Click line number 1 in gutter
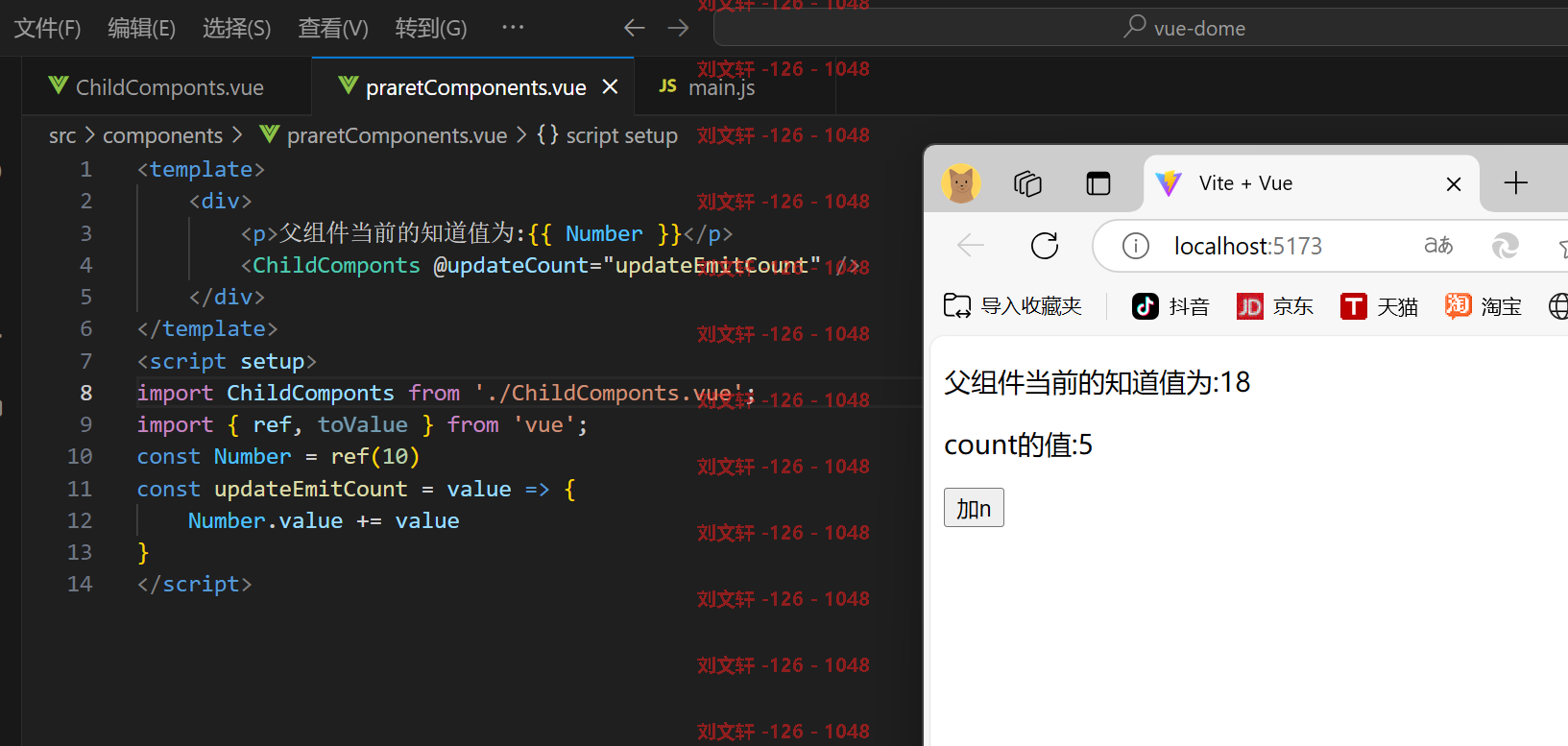The image size is (1568, 746). (85, 169)
